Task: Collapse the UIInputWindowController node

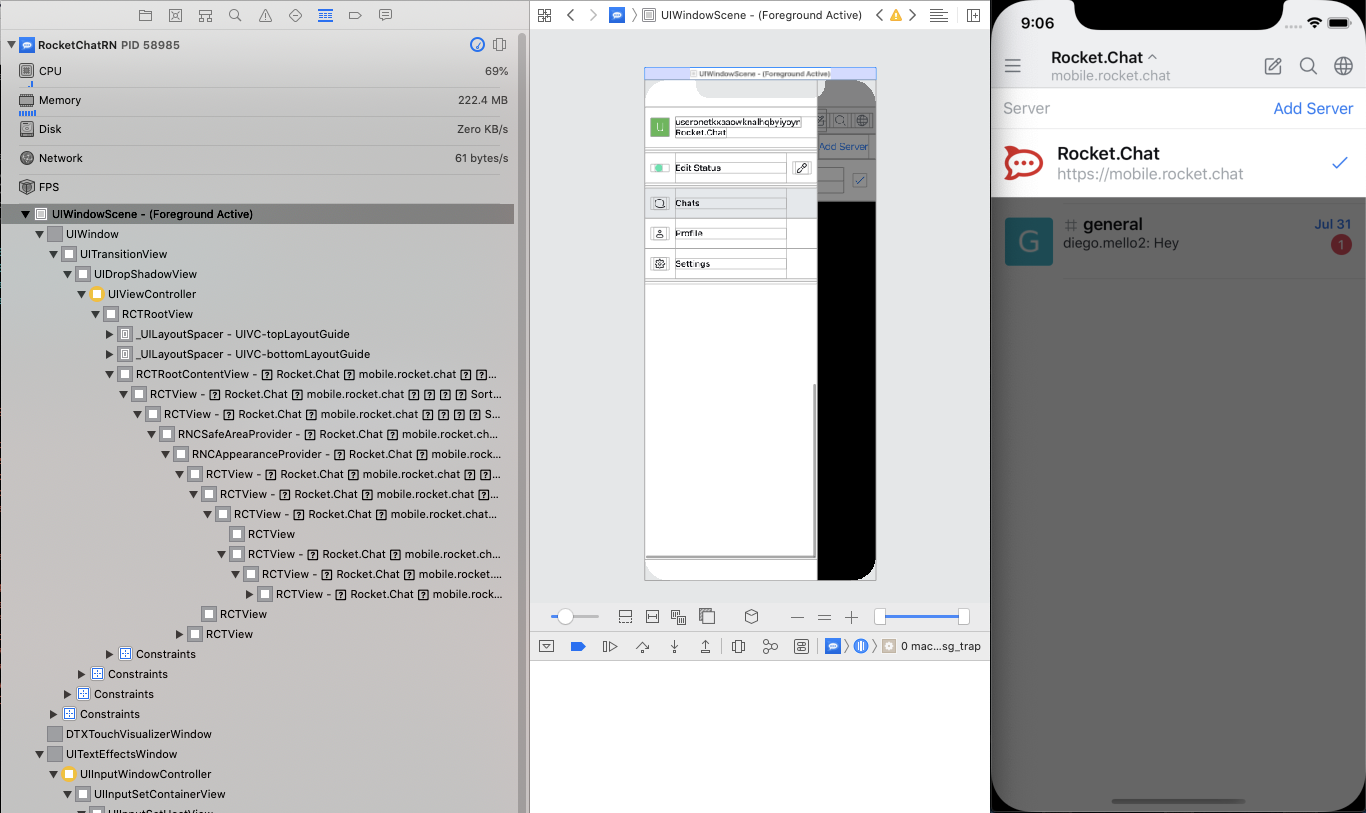Action: 53,774
